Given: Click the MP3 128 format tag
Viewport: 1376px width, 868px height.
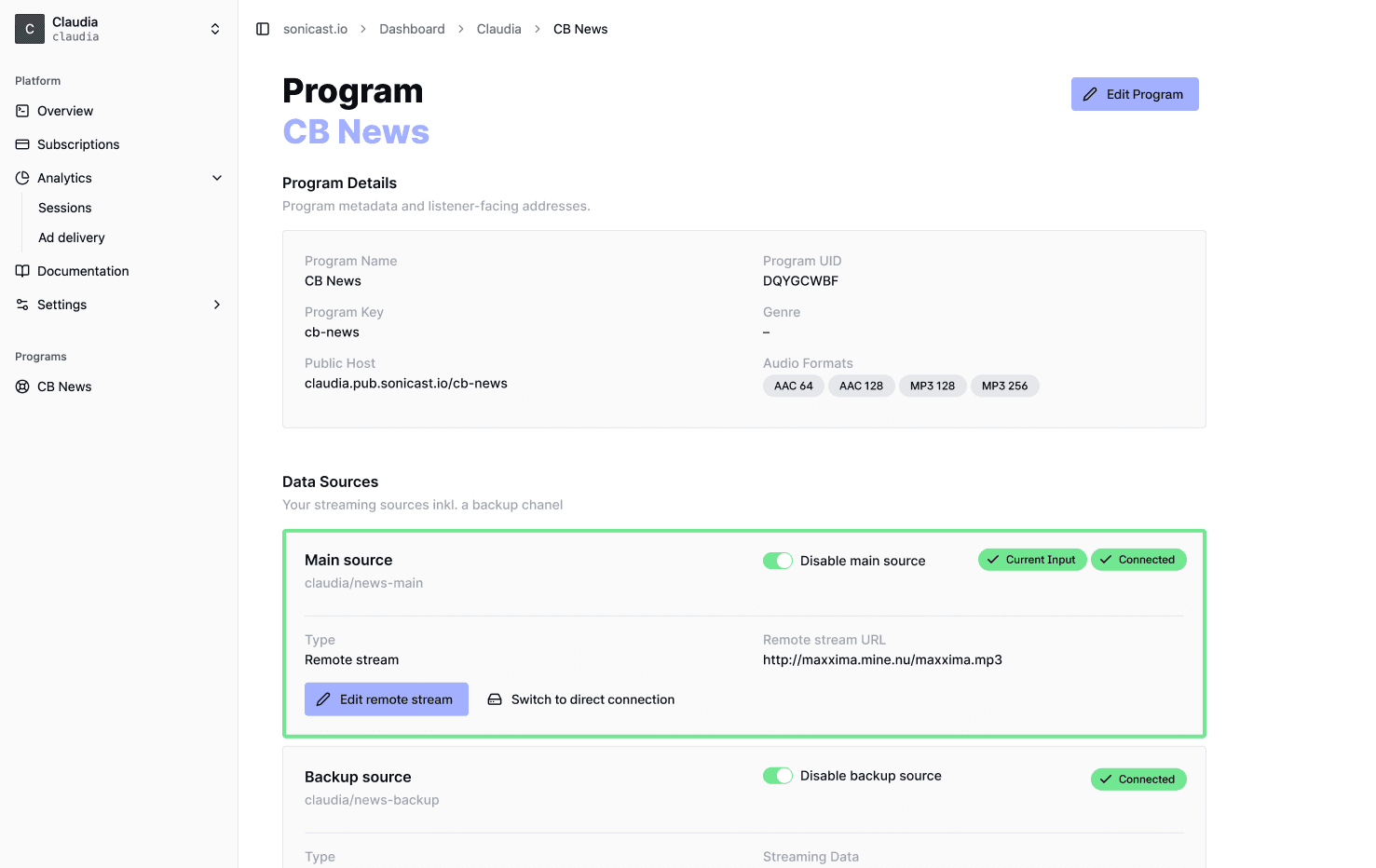Looking at the screenshot, I should [933, 386].
